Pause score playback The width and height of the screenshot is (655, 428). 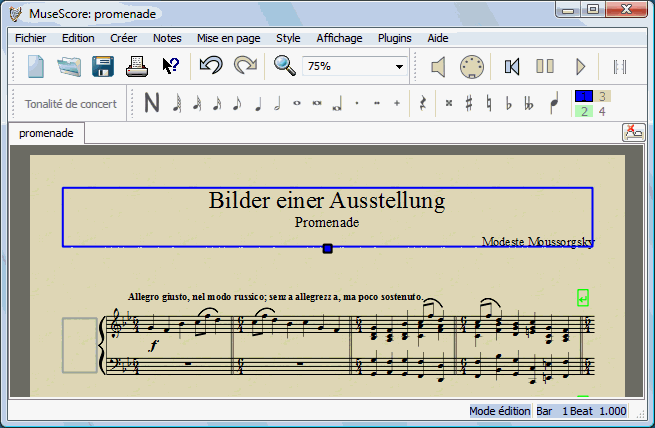[x=545, y=66]
